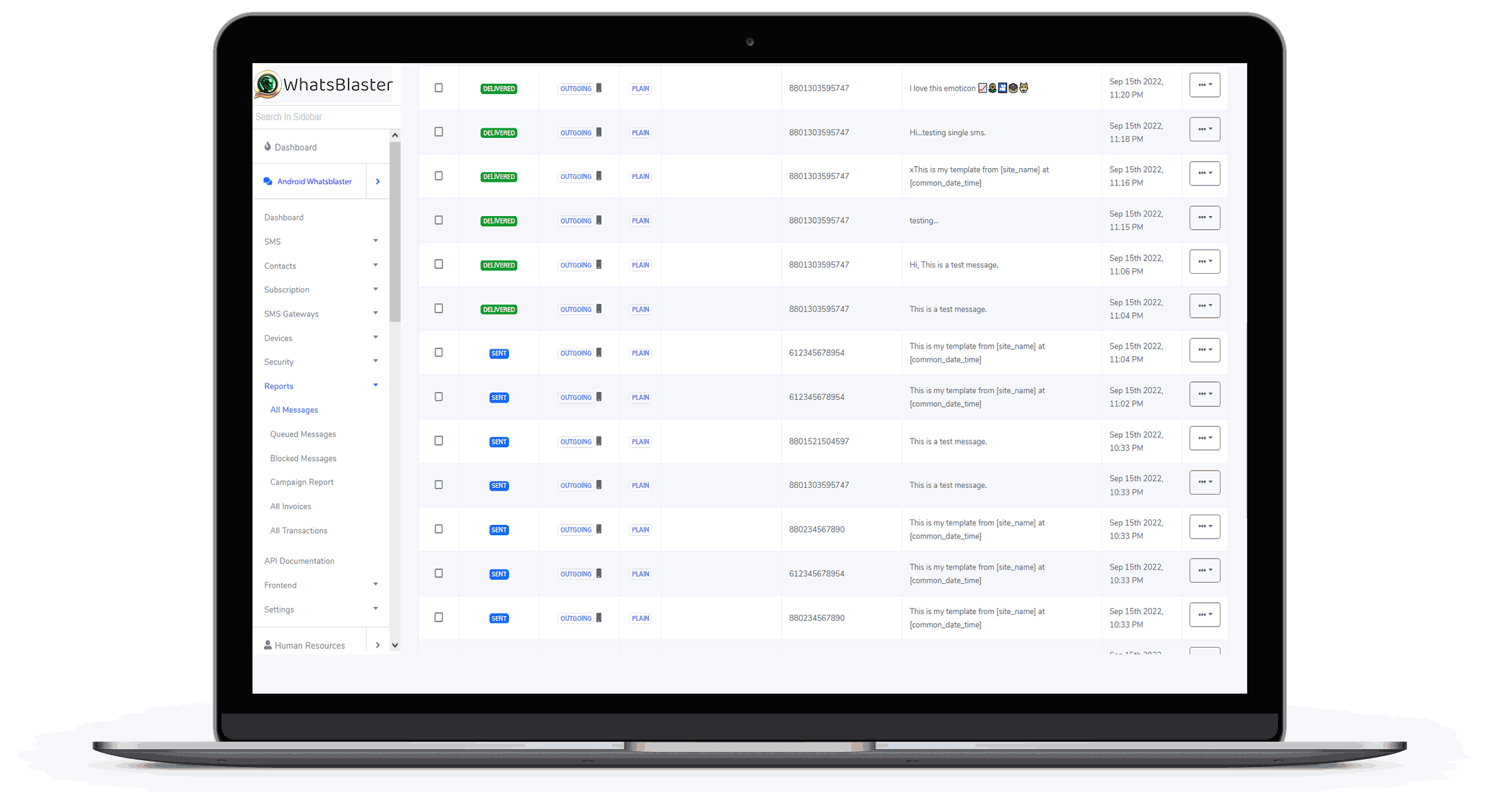
Task: Click the PLAIN tag in 'Hi...testing single sms' row
Action: 640,133
